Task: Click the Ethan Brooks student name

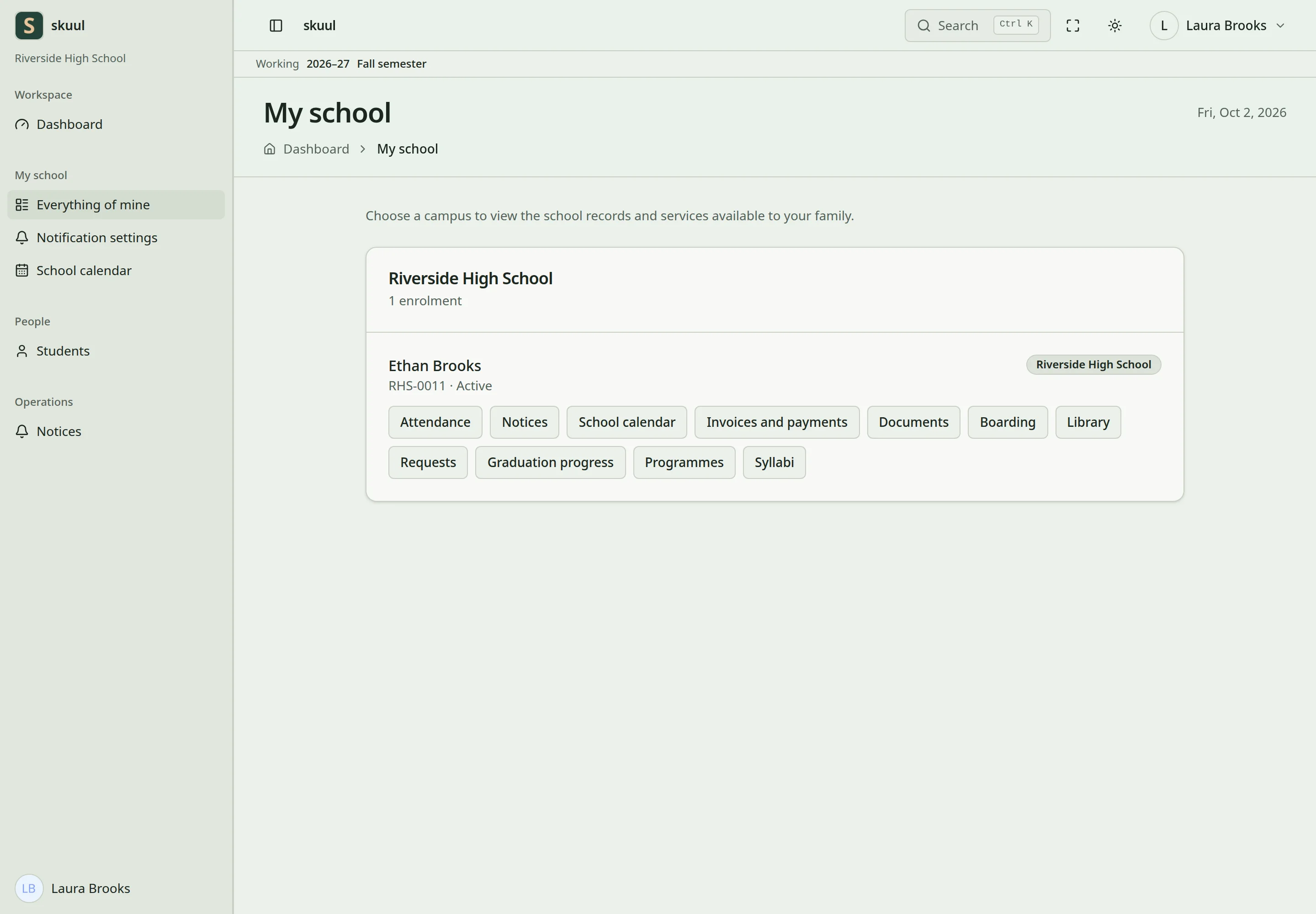Action: click(x=435, y=366)
